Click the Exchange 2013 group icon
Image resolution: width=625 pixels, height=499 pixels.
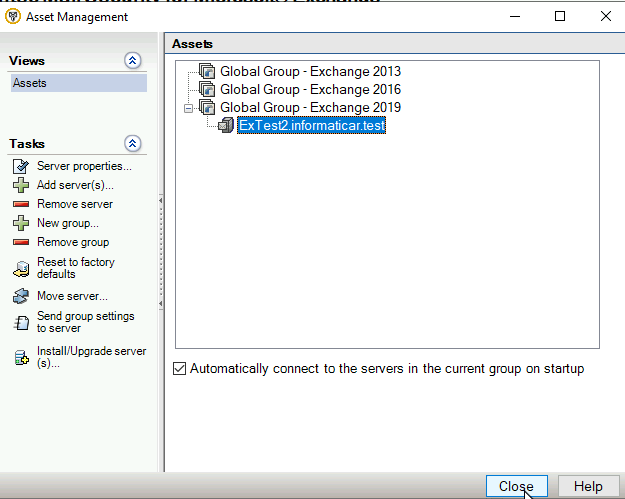207,71
